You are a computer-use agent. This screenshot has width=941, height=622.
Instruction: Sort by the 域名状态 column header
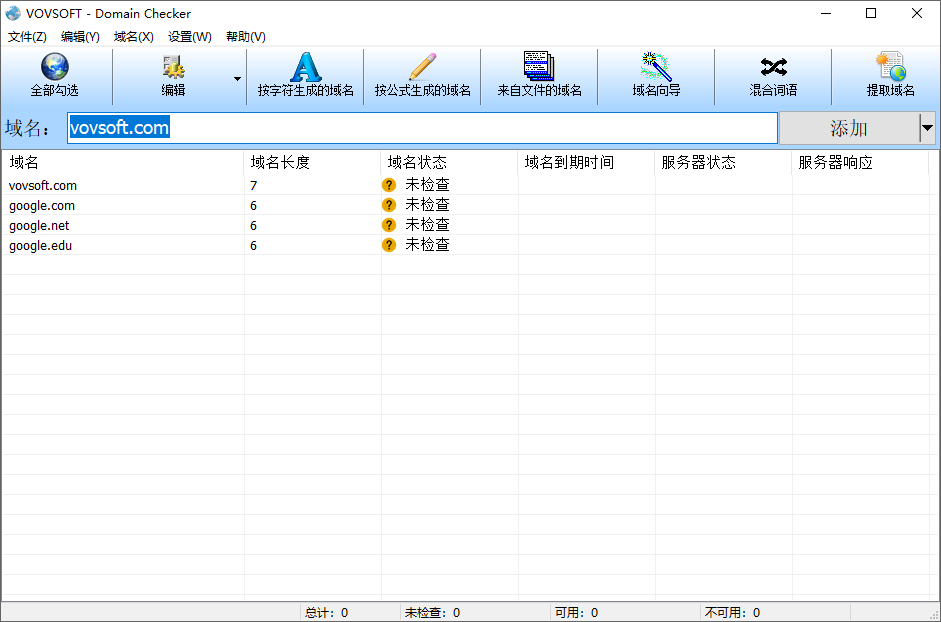click(x=449, y=163)
